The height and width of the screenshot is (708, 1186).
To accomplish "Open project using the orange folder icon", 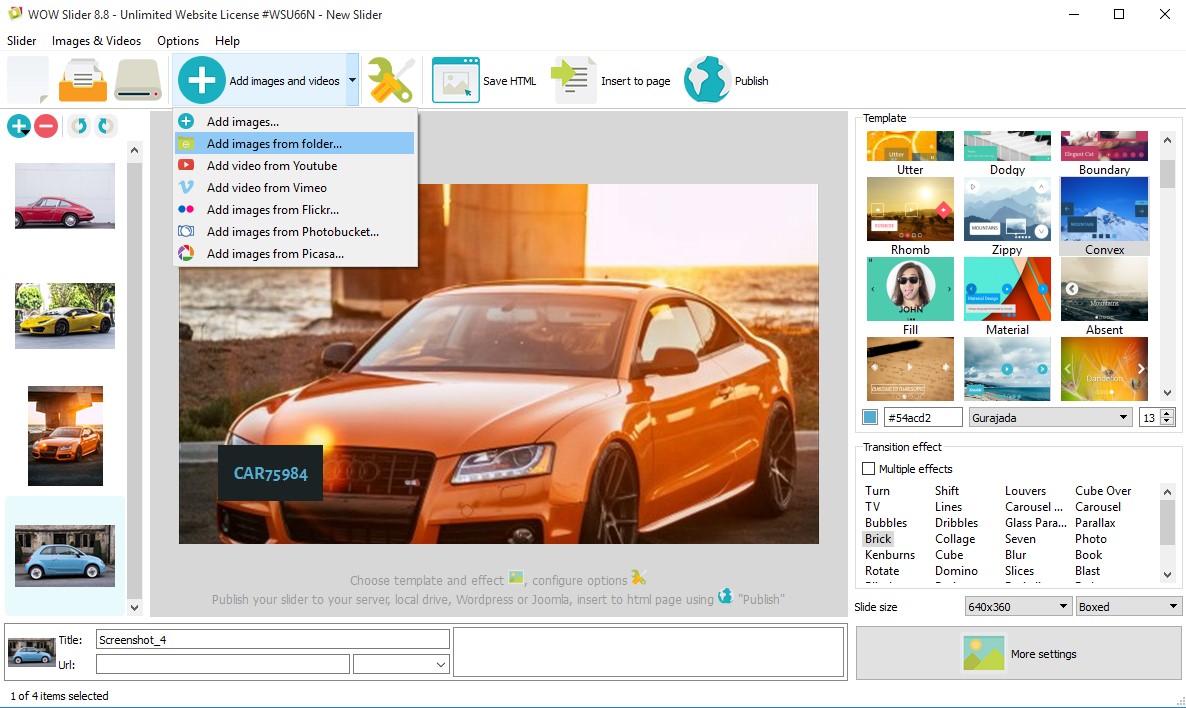I will pyautogui.click(x=82, y=80).
